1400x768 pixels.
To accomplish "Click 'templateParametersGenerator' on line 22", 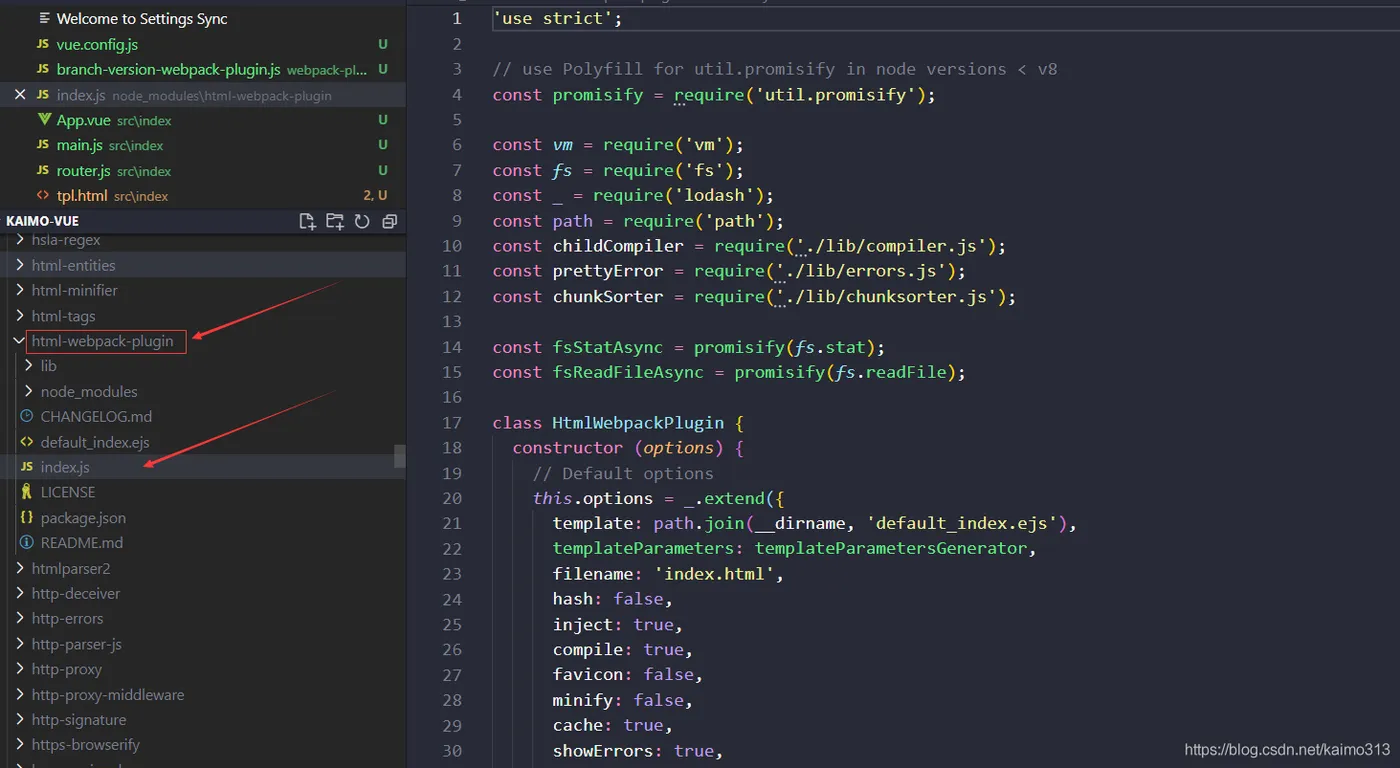I will click(891, 548).
